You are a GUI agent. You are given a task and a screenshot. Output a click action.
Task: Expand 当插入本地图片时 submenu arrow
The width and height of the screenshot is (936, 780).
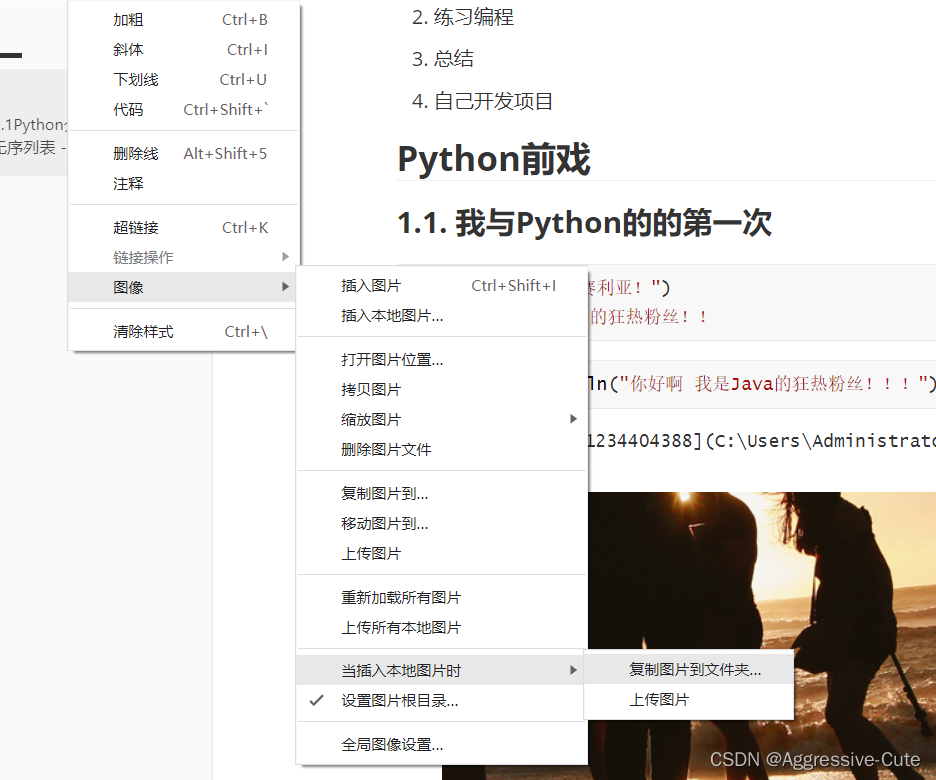(573, 670)
